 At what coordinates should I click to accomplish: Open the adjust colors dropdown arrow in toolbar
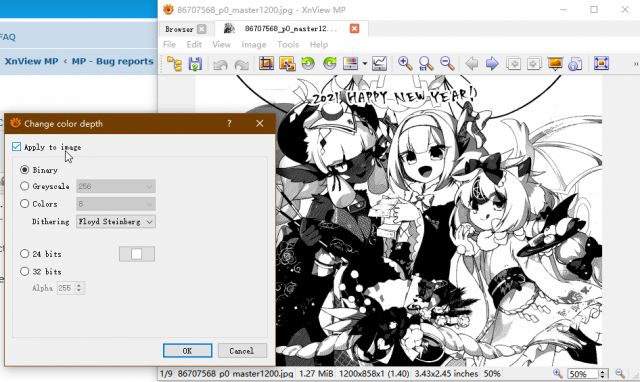point(365,64)
